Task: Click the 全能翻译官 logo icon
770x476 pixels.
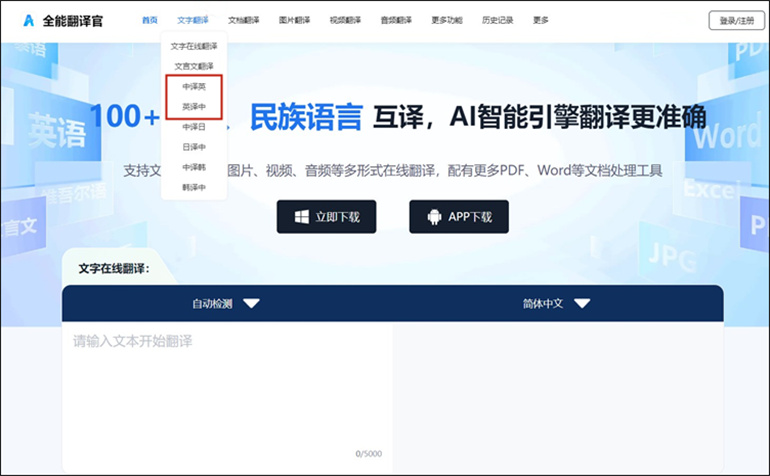Action: coord(30,20)
